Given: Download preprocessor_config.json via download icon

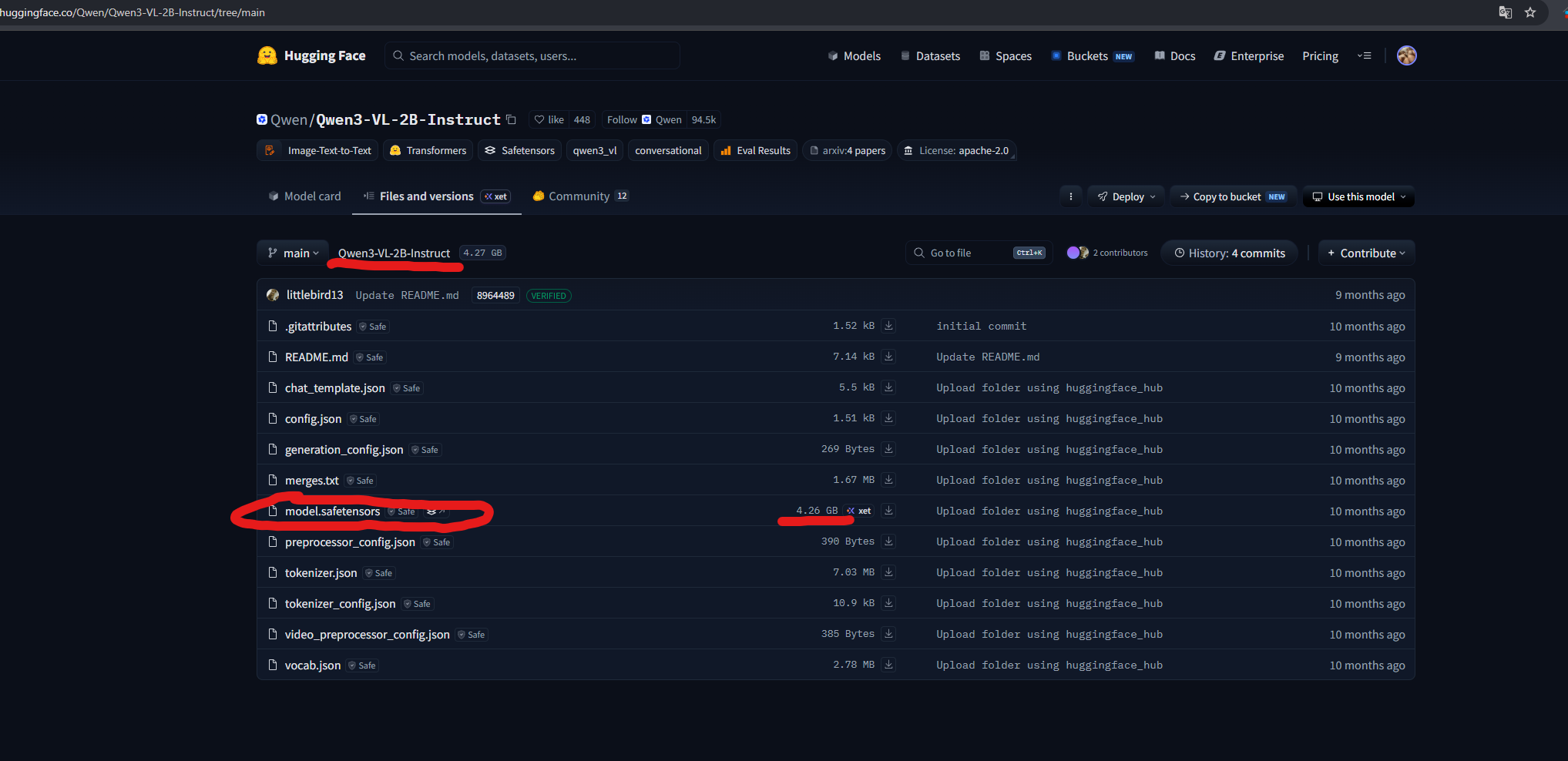Looking at the screenshot, I should coord(888,541).
